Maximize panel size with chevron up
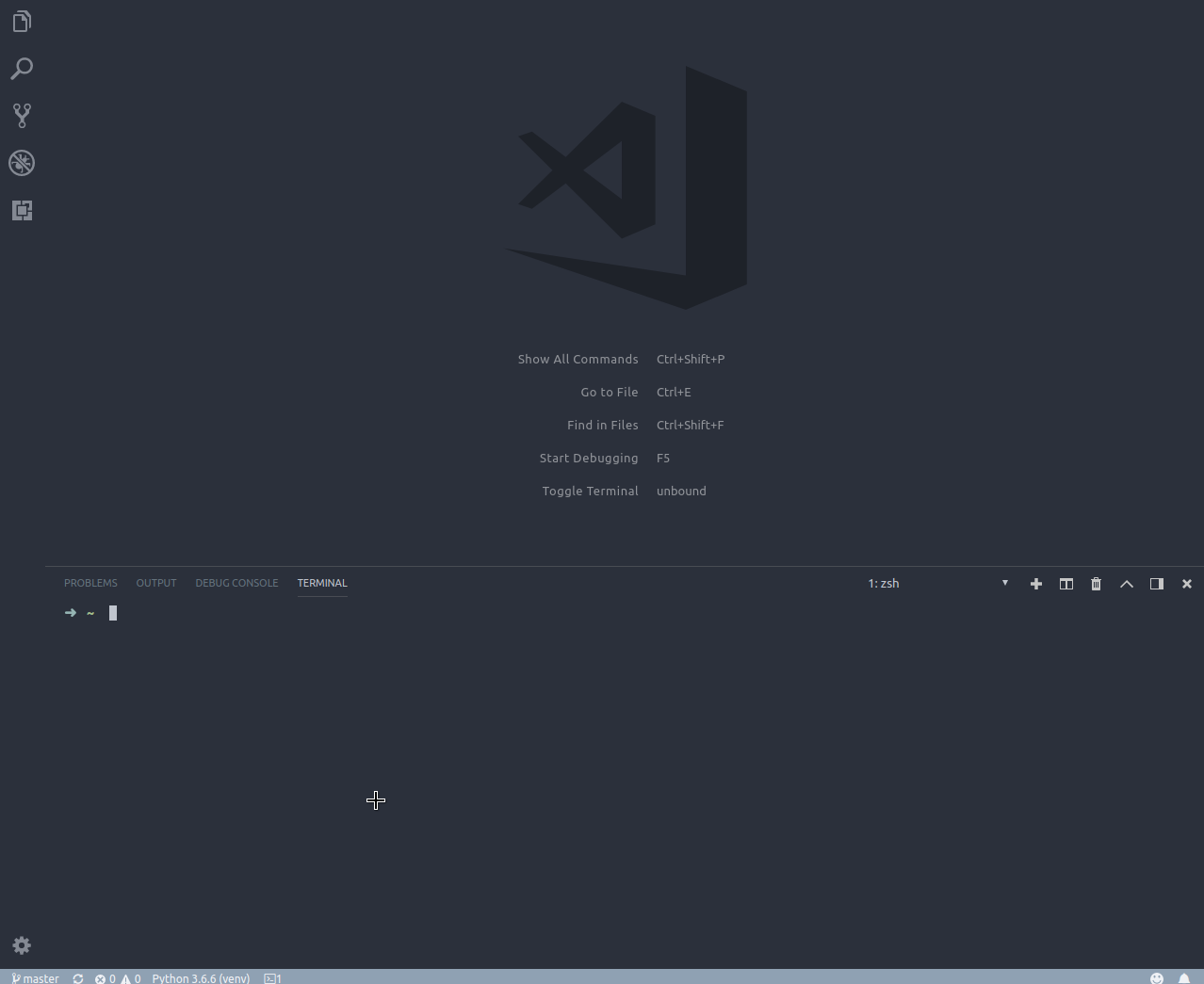 (1126, 584)
